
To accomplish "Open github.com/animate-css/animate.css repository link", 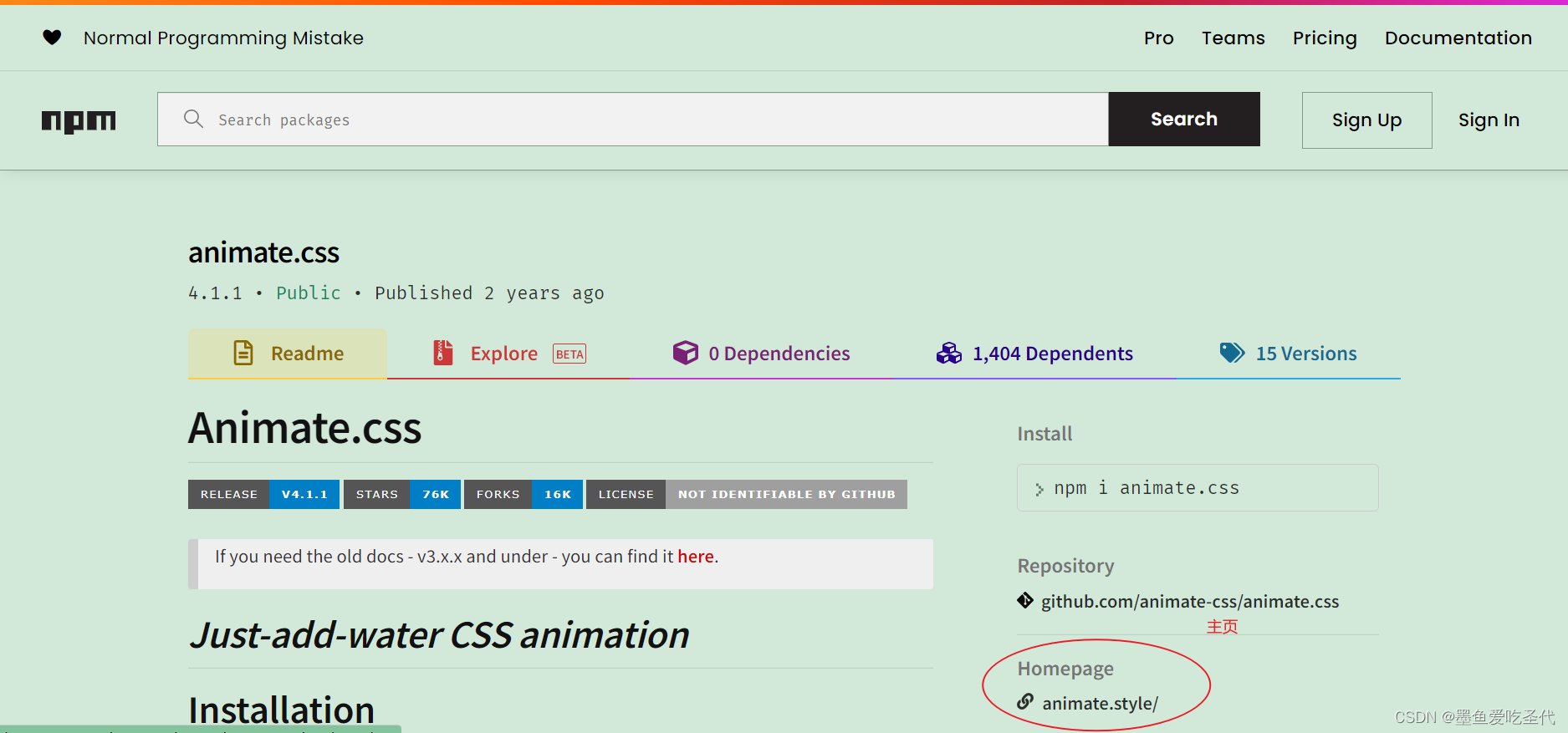I will point(1190,601).
